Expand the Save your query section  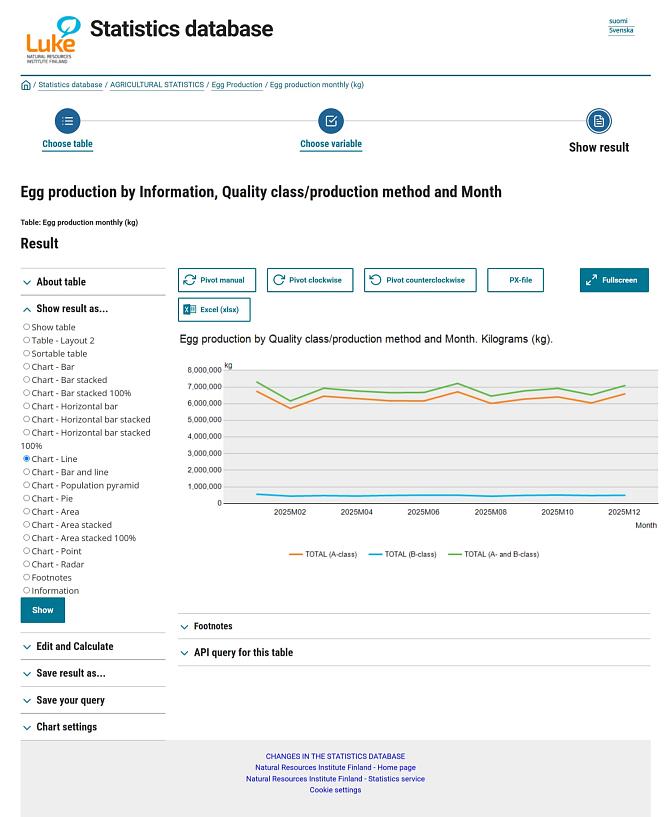click(93, 701)
